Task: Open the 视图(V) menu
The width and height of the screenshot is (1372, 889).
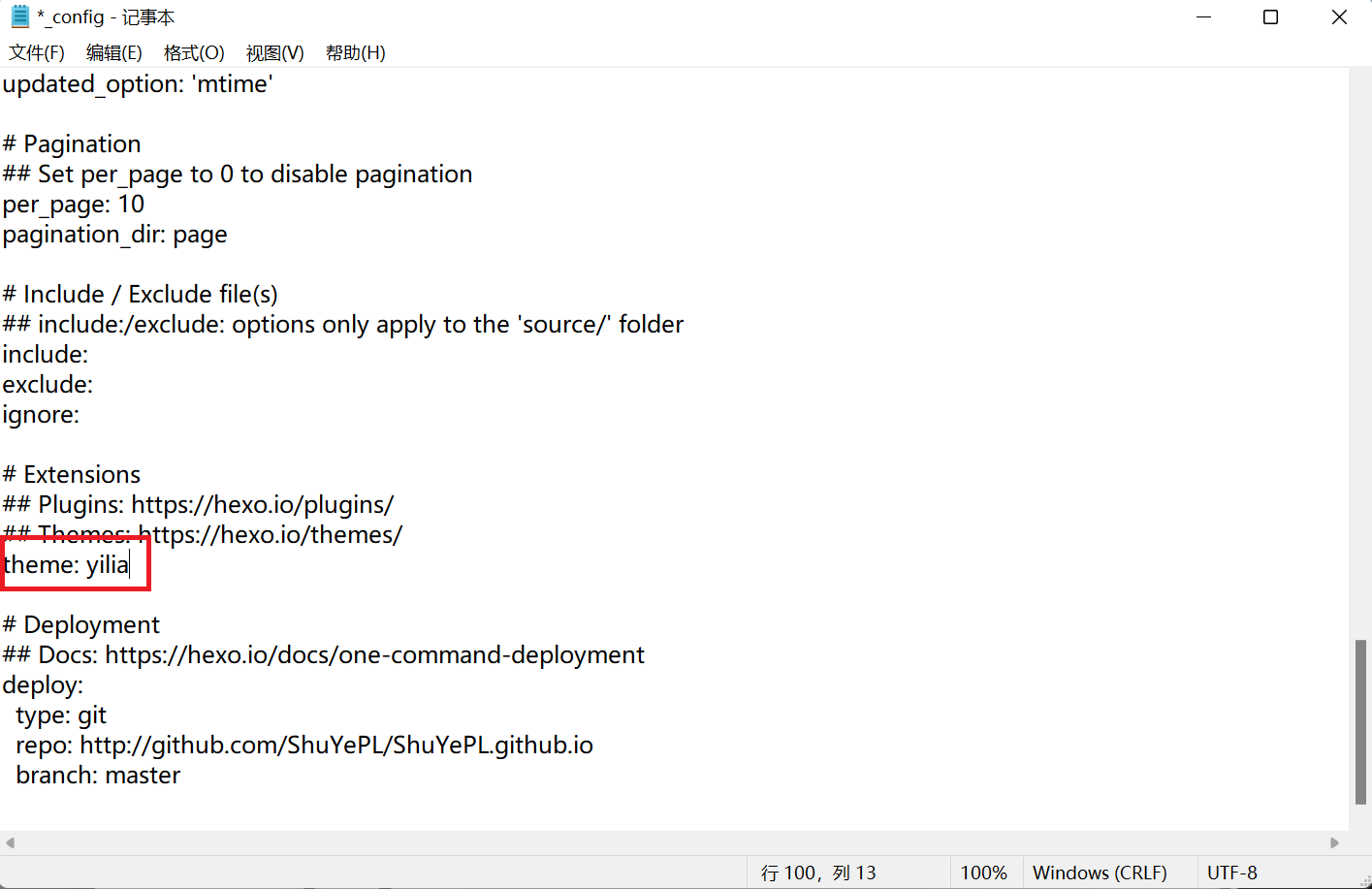Action: click(x=274, y=52)
